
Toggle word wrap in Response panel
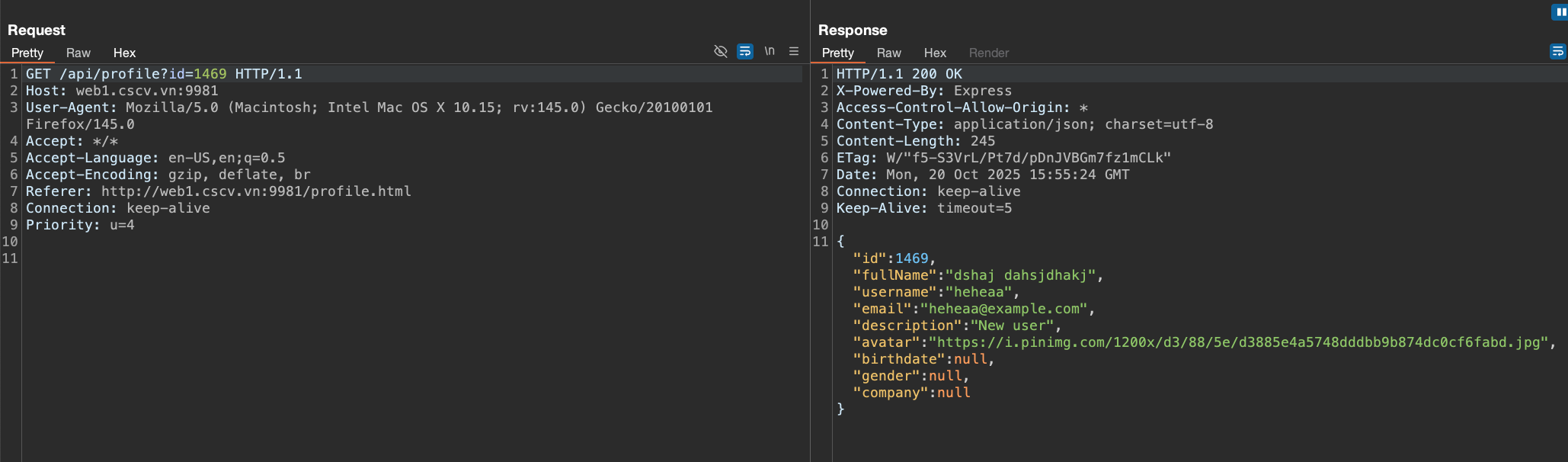coord(1557,51)
